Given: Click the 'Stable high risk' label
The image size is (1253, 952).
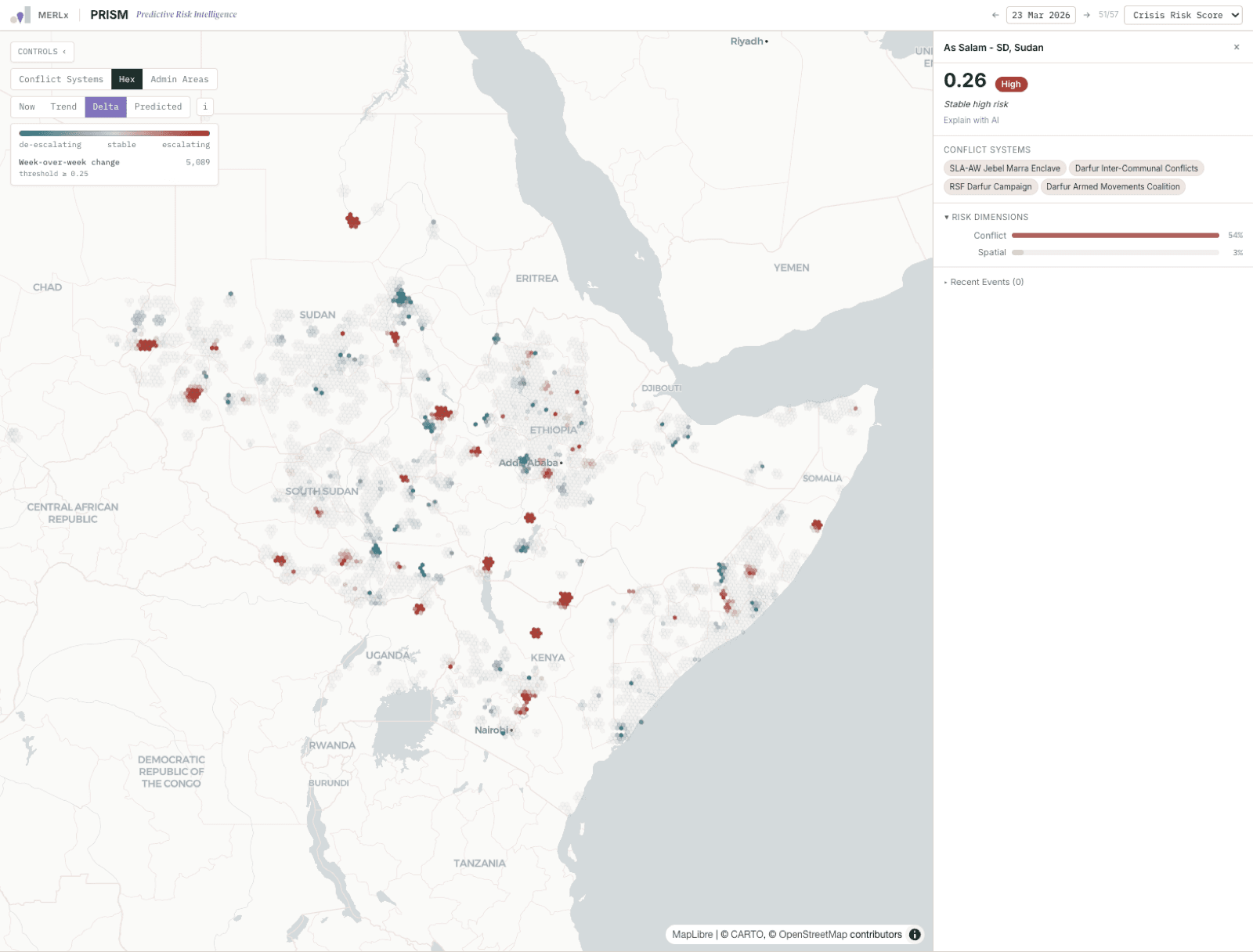Looking at the screenshot, I should tap(976, 104).
